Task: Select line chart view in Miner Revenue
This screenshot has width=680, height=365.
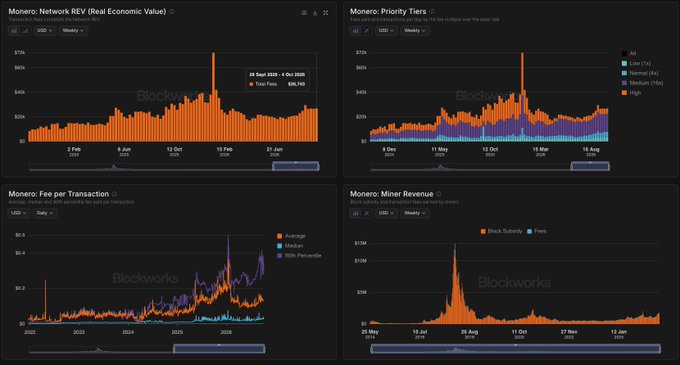Action: click(367, 213)
